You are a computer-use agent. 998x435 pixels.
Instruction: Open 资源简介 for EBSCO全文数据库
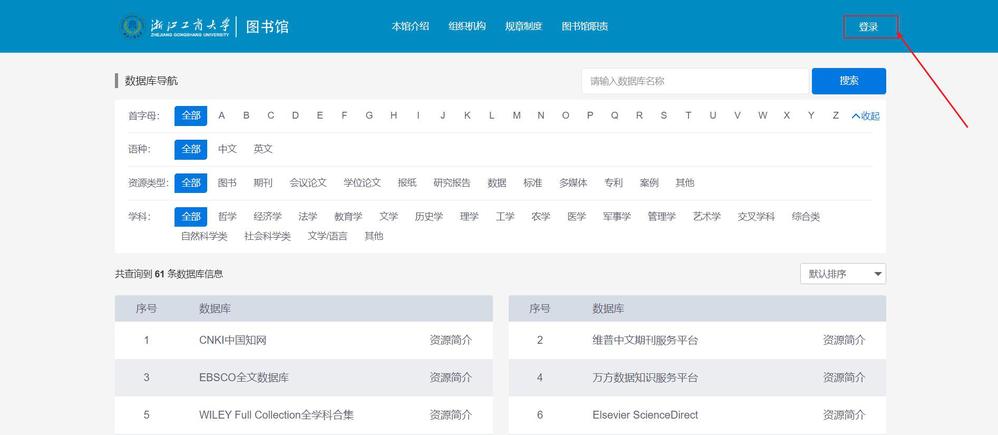coord(450,377)
